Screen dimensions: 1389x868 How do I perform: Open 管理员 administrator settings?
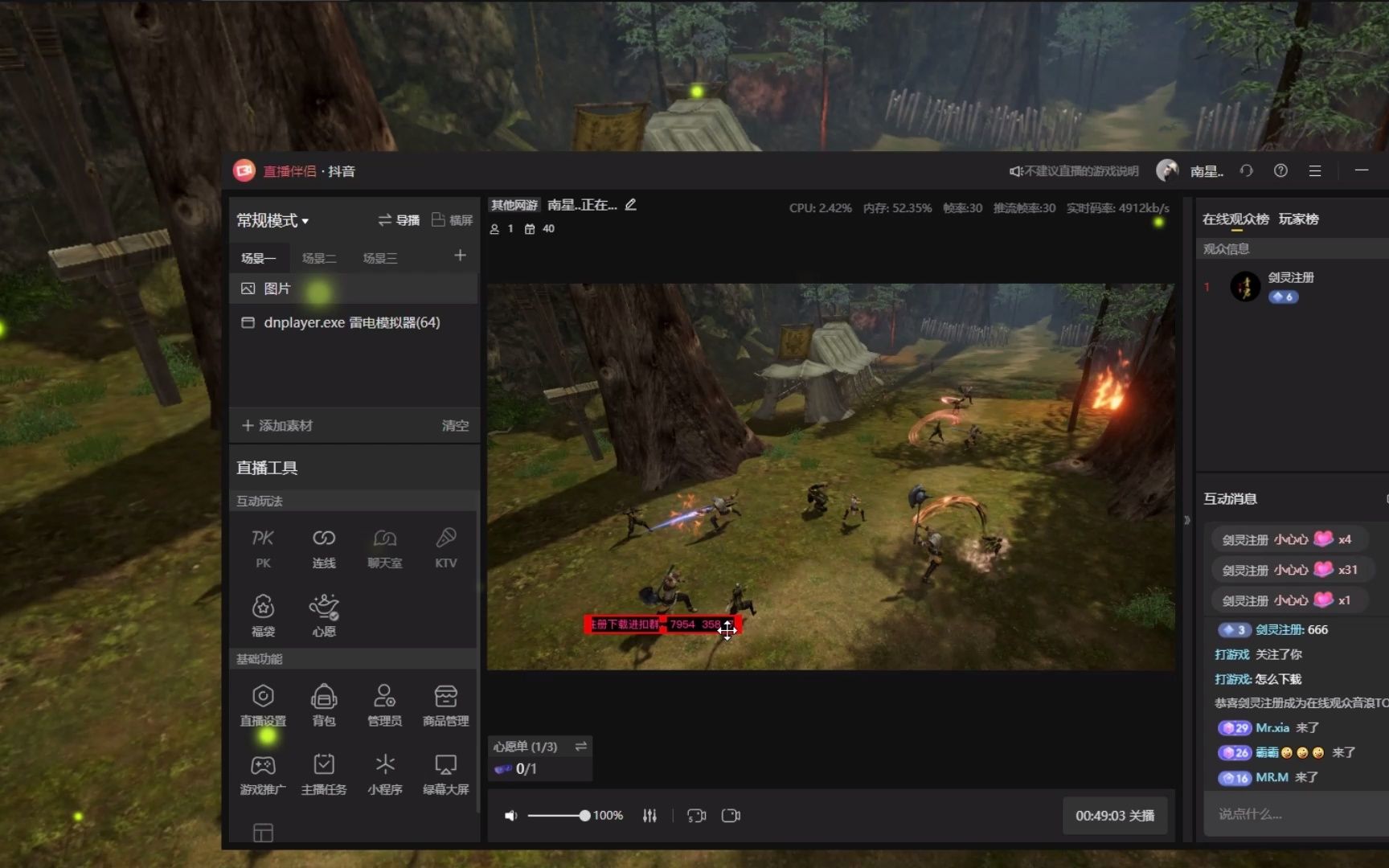[385, 706]
